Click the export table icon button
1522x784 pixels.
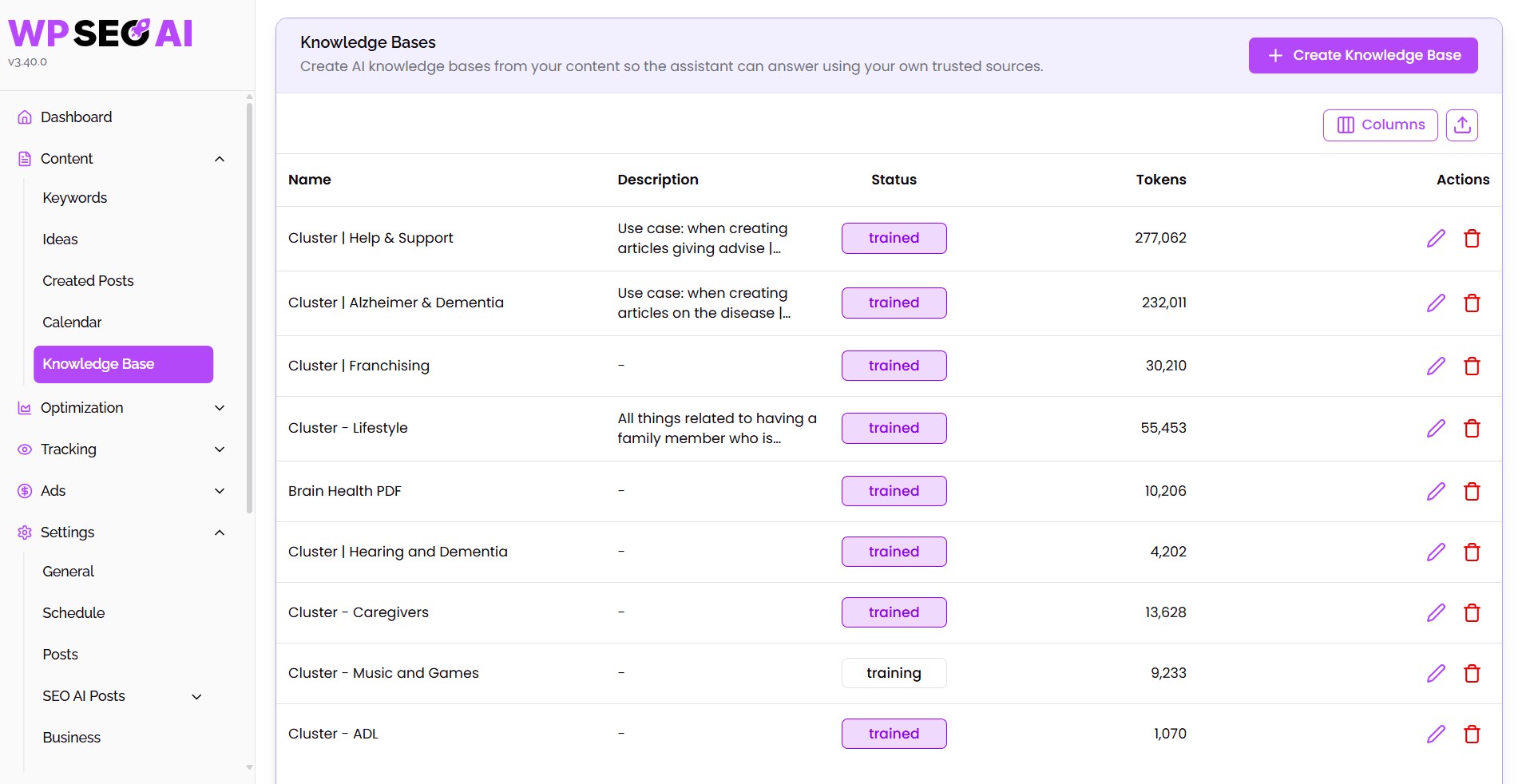click(x=1462, y=125)
